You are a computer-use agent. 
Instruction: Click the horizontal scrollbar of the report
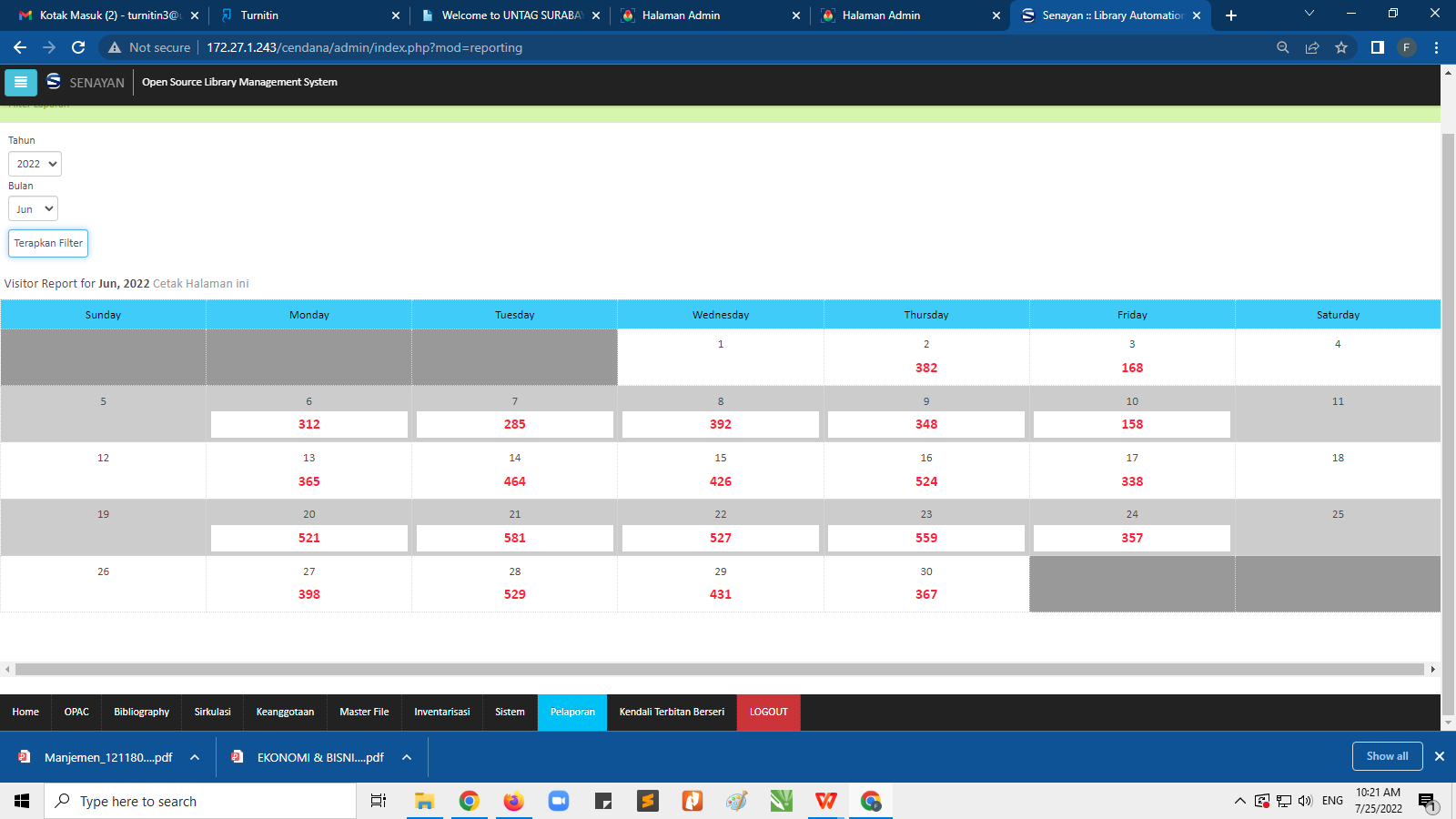coord(719,669)
